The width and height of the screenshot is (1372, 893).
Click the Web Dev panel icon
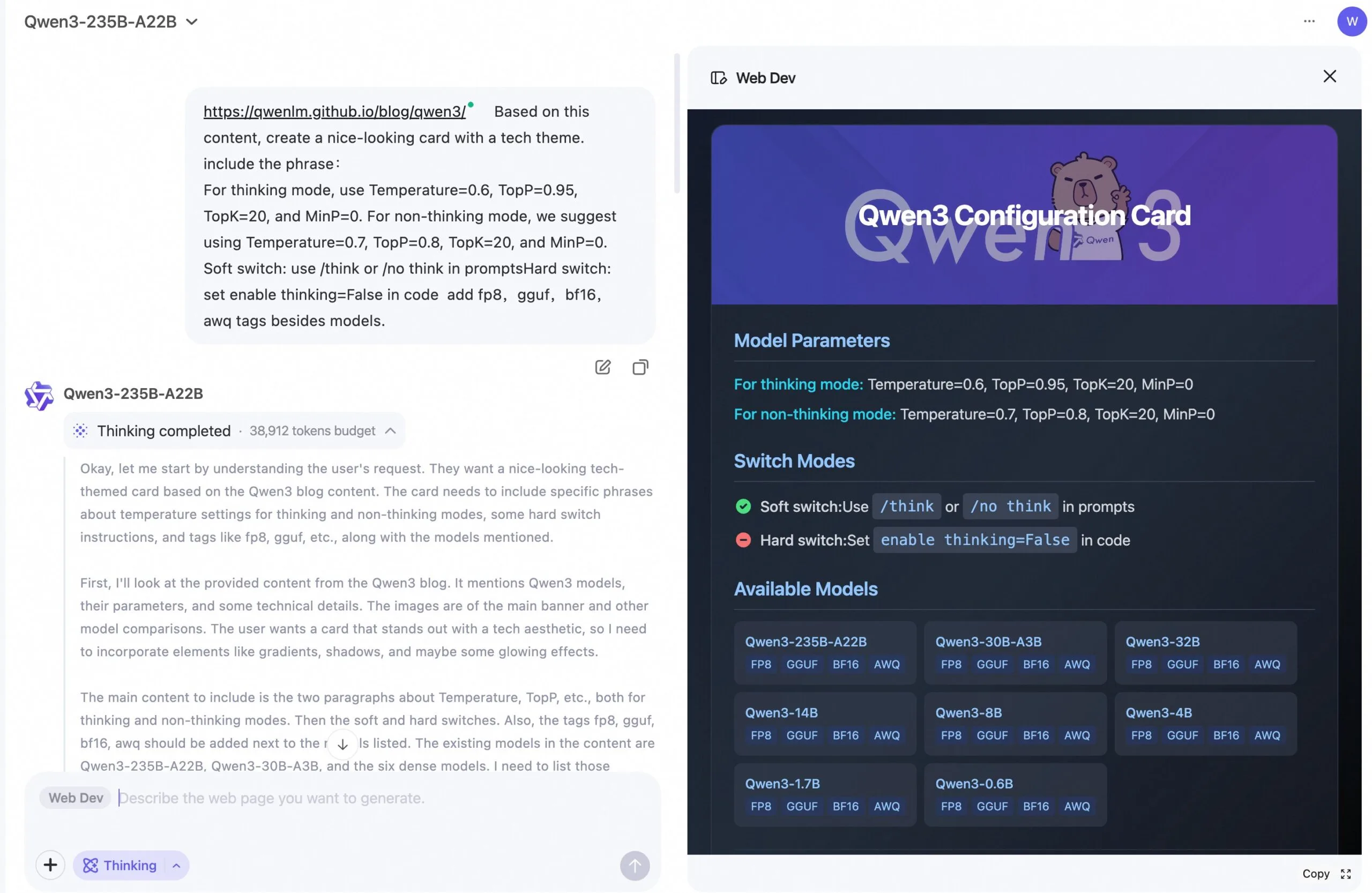pos(718,78)
